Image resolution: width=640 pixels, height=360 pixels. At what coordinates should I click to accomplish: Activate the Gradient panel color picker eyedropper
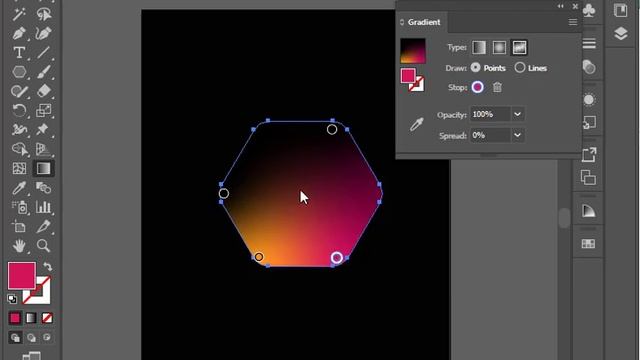tap(416, 124)
